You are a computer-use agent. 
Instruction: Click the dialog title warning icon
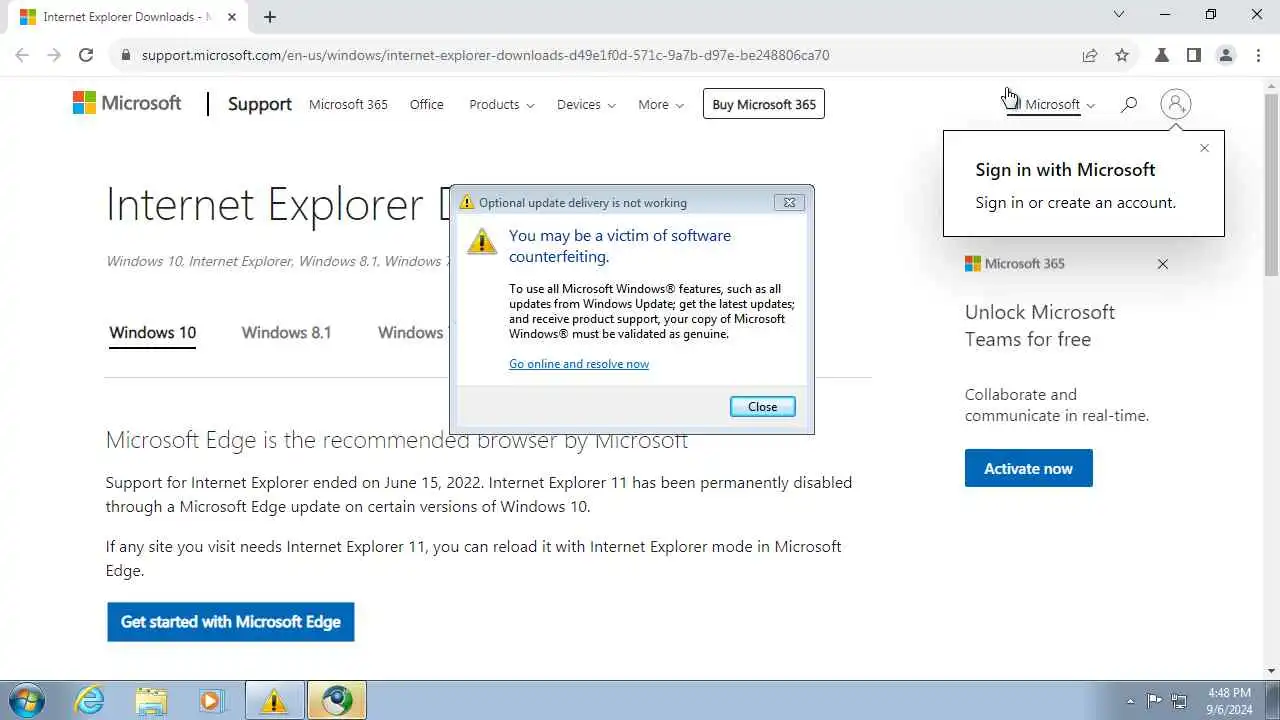tap(466, 202)
